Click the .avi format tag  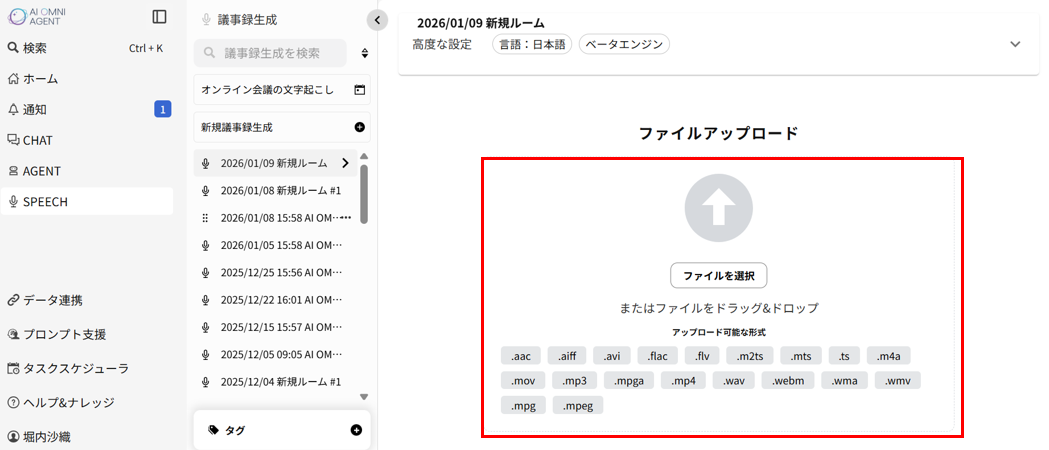click(x=611, y=356)
